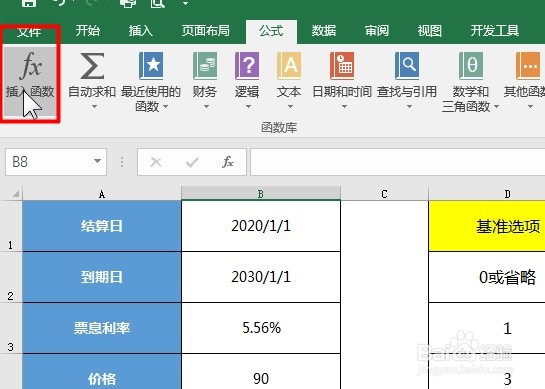Viewport: 545px width, 389px height.
Task: Open the Logical functions question mark icon
Action: click(x=247, y=66)
